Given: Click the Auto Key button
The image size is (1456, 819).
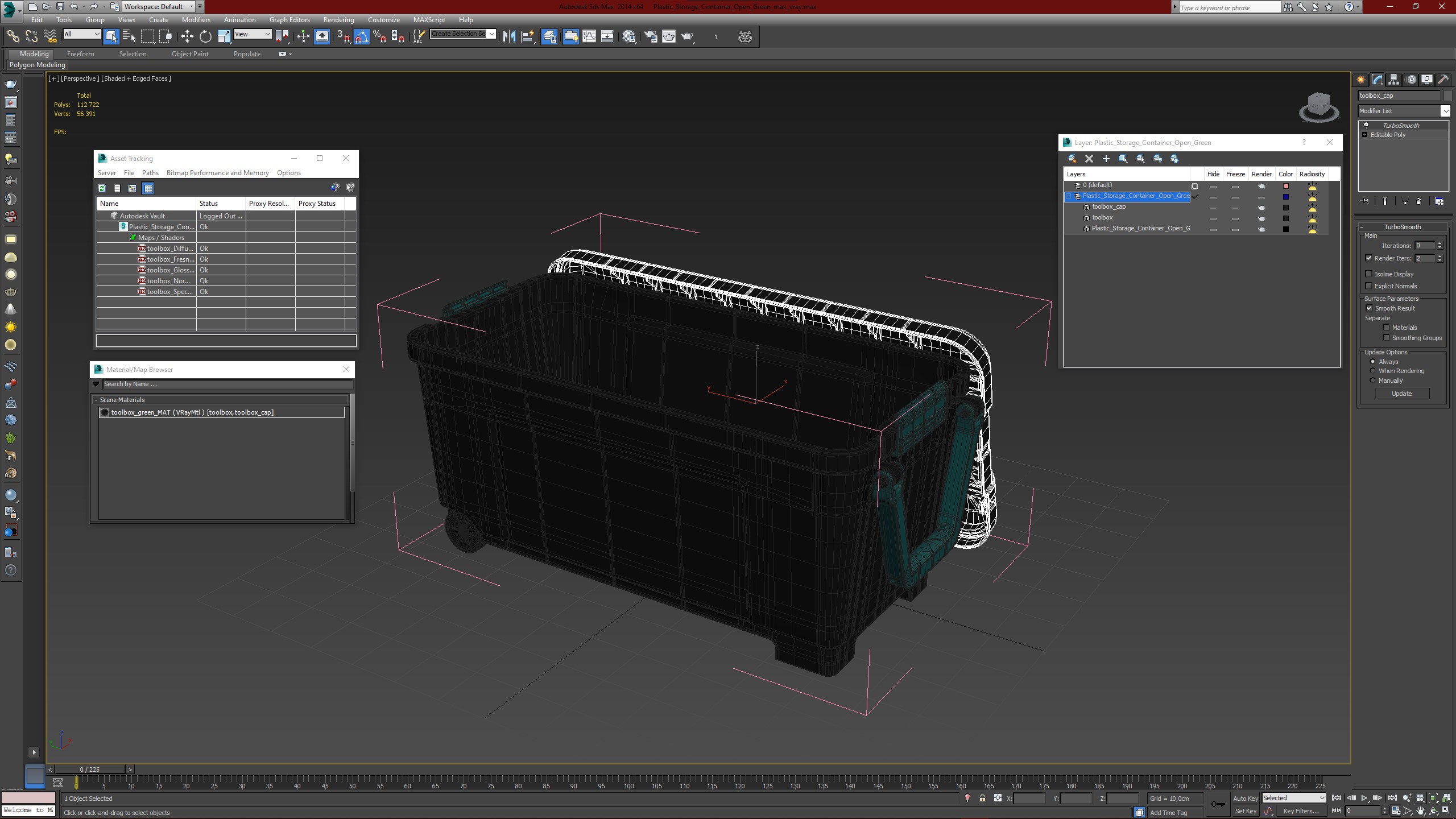Looking at the screenshot, I should tap(1245, 799).
